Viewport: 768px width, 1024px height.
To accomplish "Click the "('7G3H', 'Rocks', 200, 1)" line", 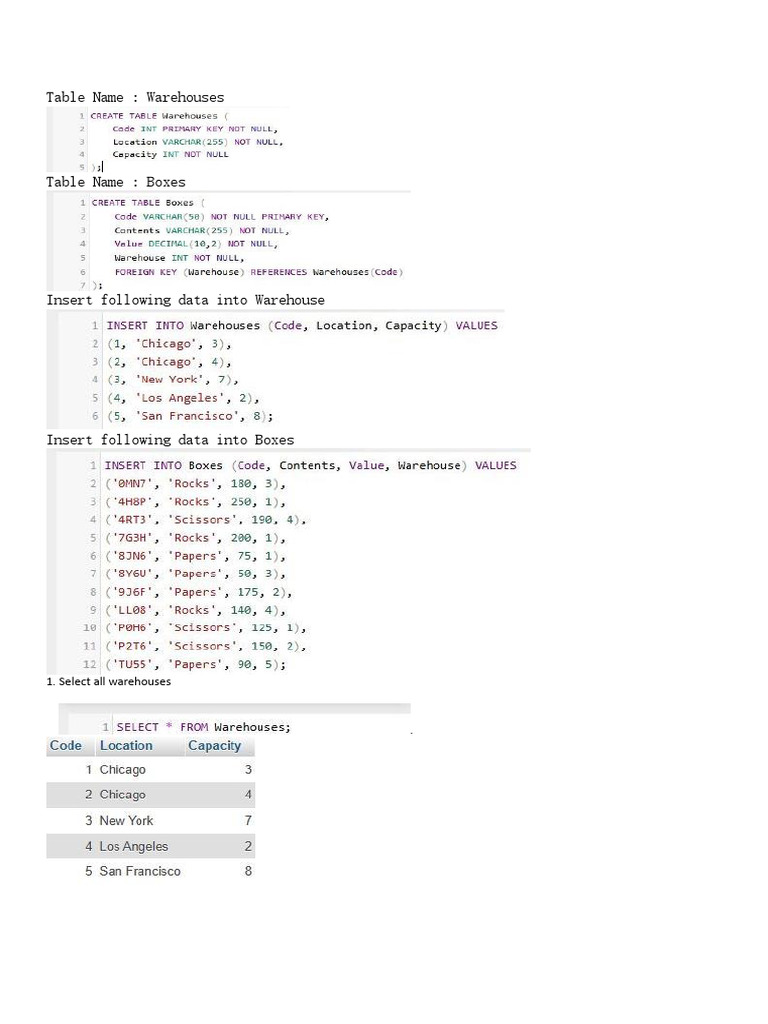I will click(x=195, y=538).
